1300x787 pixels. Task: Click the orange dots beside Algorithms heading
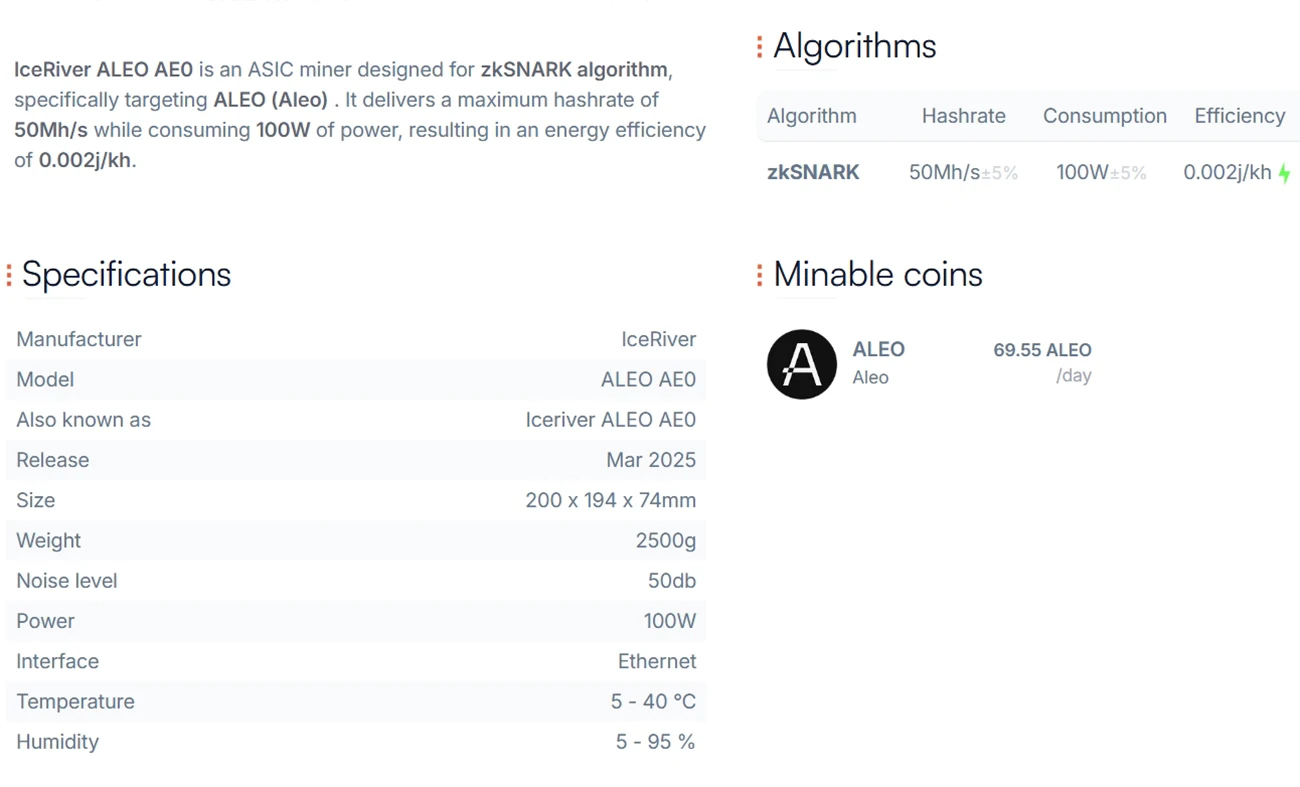point(760,46)
